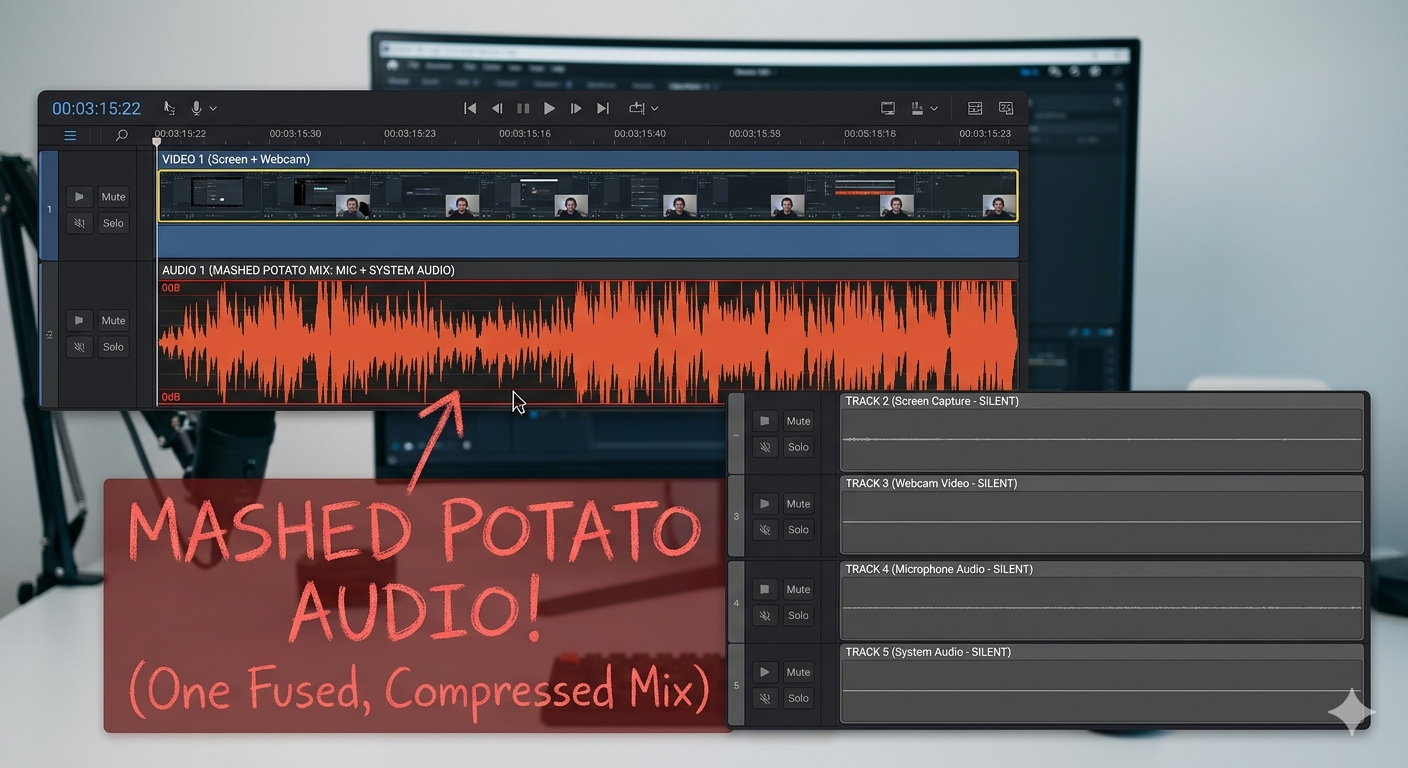Expand the chevron next to the loop/insert icon
Image resolution: width=1408 pixels, height=768 pixels.
pyautogui.click(x=655, y=108)
